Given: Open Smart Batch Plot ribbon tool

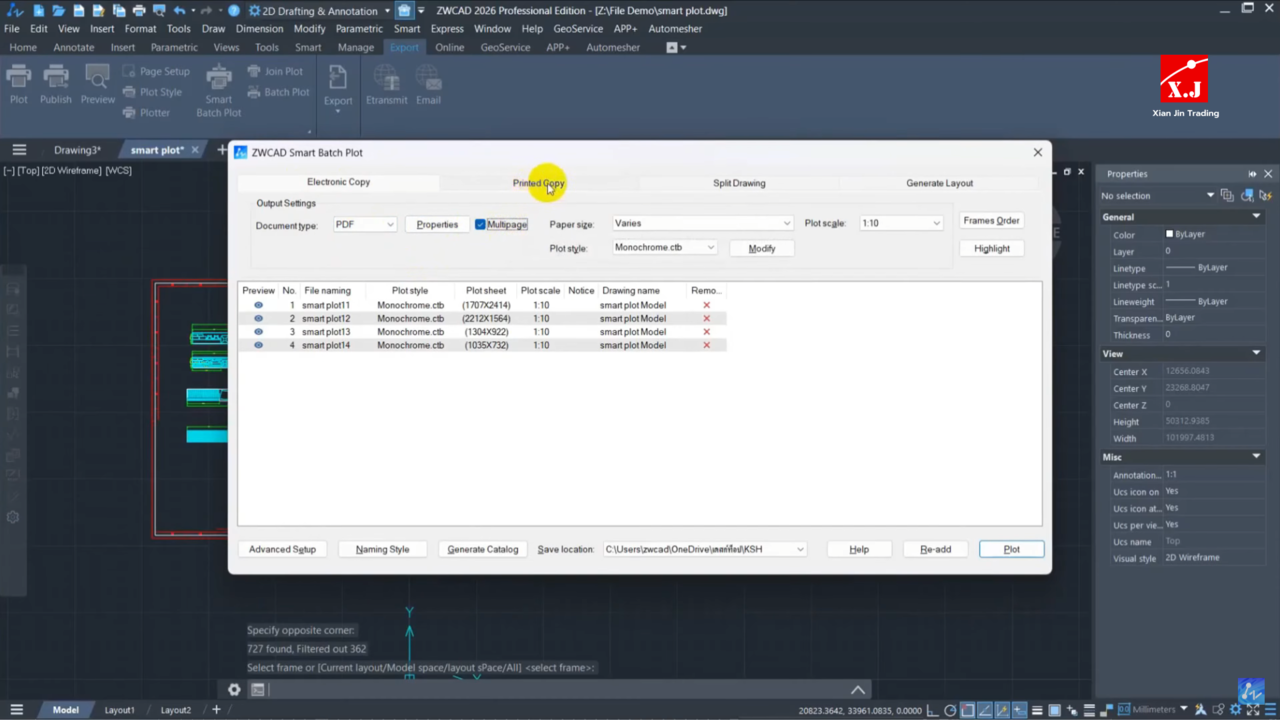Looking at the screenshot, I should point(218,90).
